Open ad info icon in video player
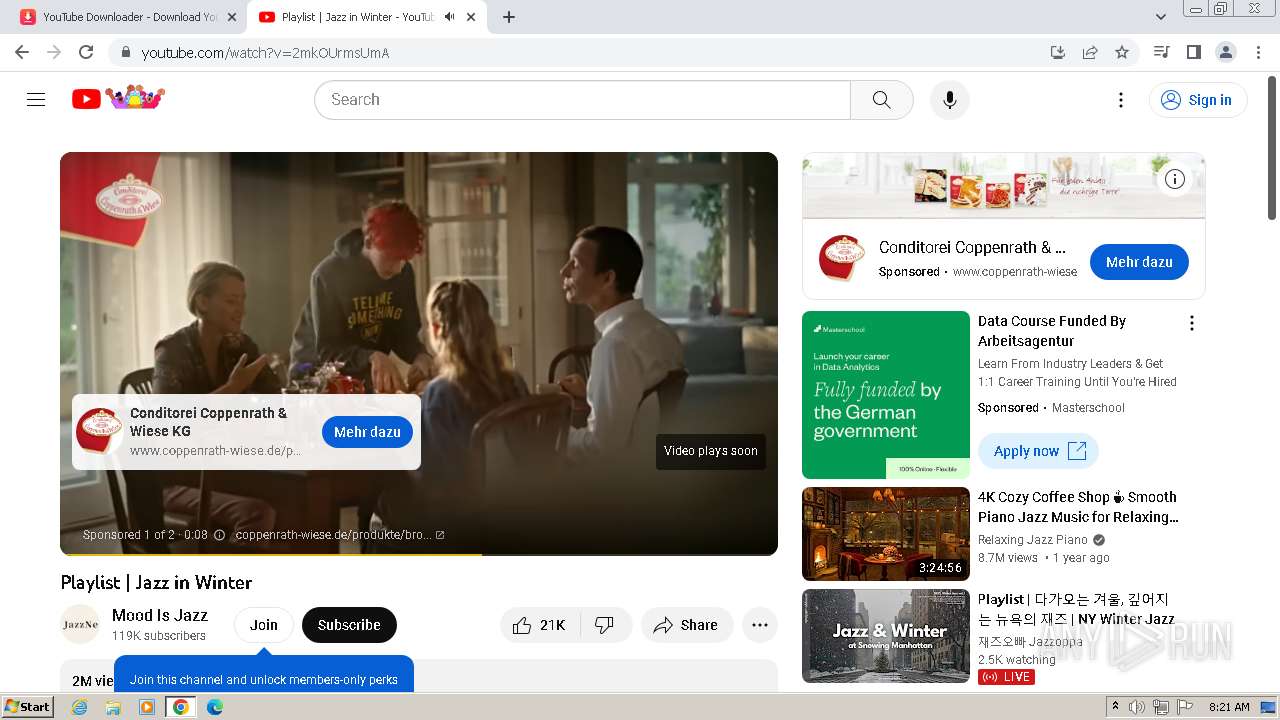Image resolution: width=1280 pixels, height=720 pixels. (x=220, y=535)
